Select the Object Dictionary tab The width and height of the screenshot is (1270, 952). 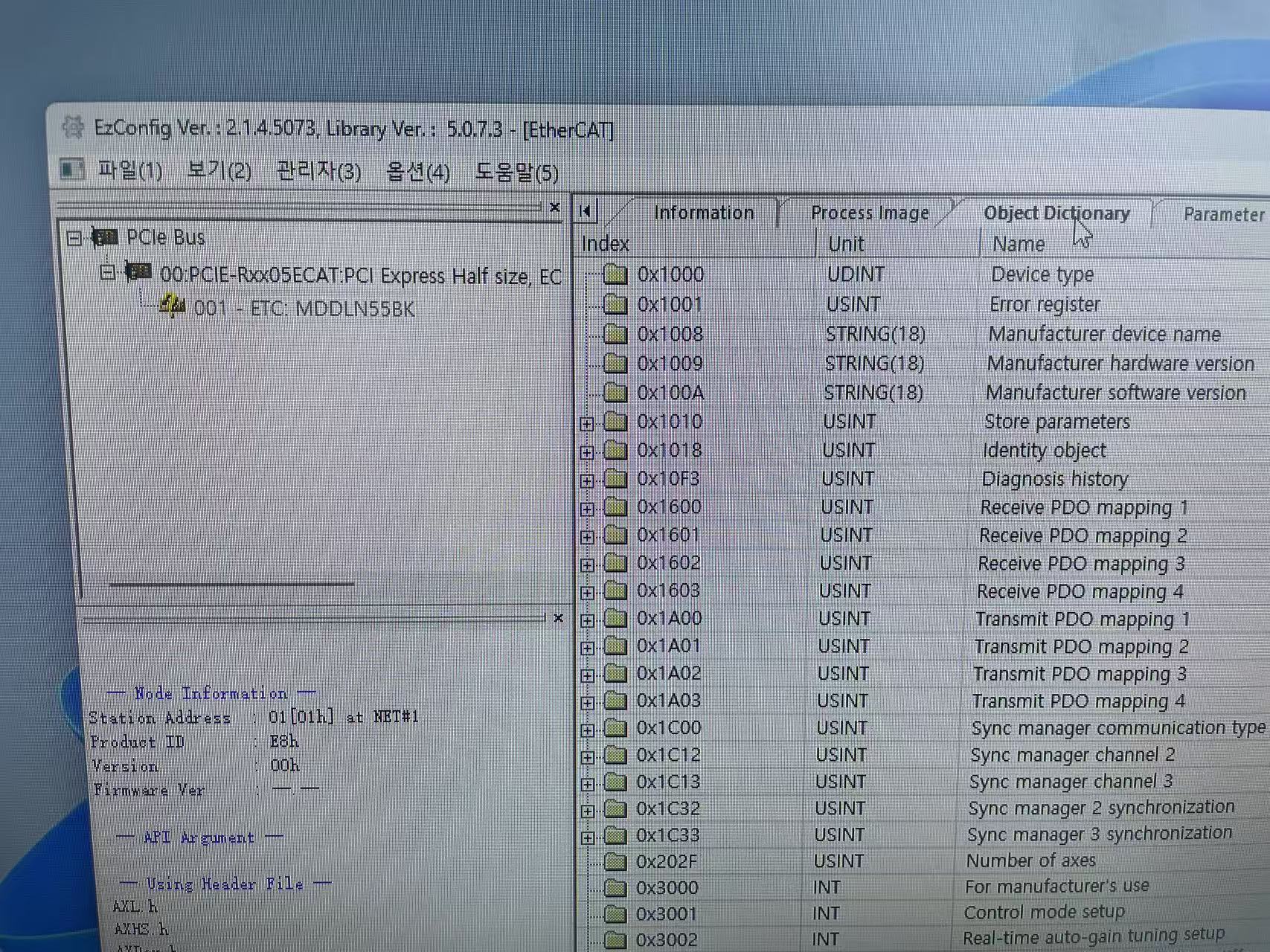1056,213
